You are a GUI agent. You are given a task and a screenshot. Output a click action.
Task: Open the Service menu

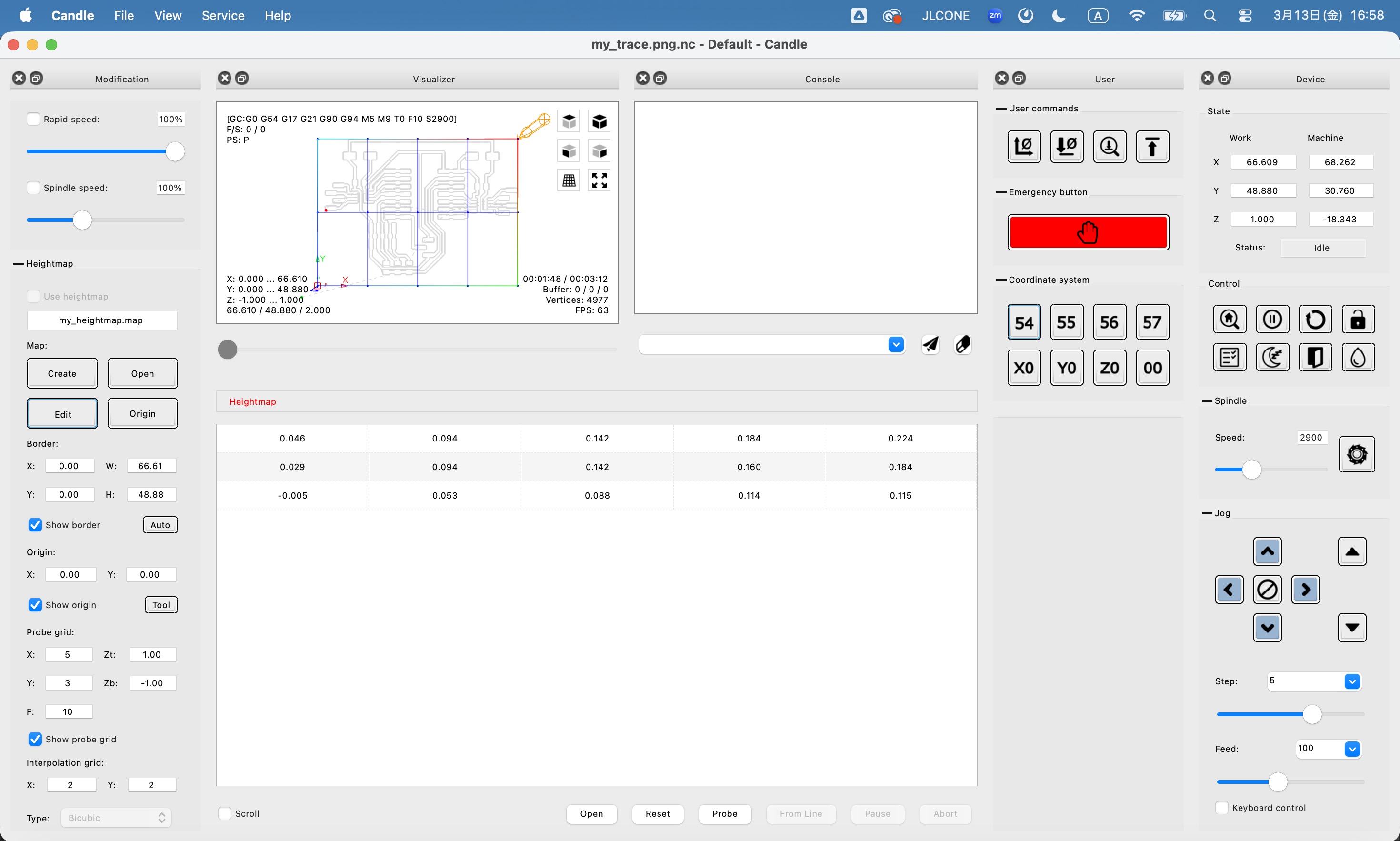(223, 15)
